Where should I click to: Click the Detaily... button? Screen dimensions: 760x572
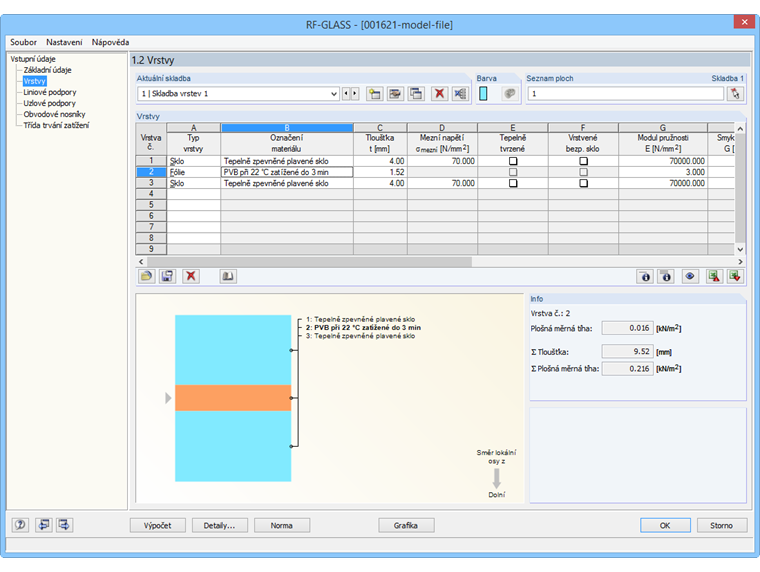coord(220,525)
